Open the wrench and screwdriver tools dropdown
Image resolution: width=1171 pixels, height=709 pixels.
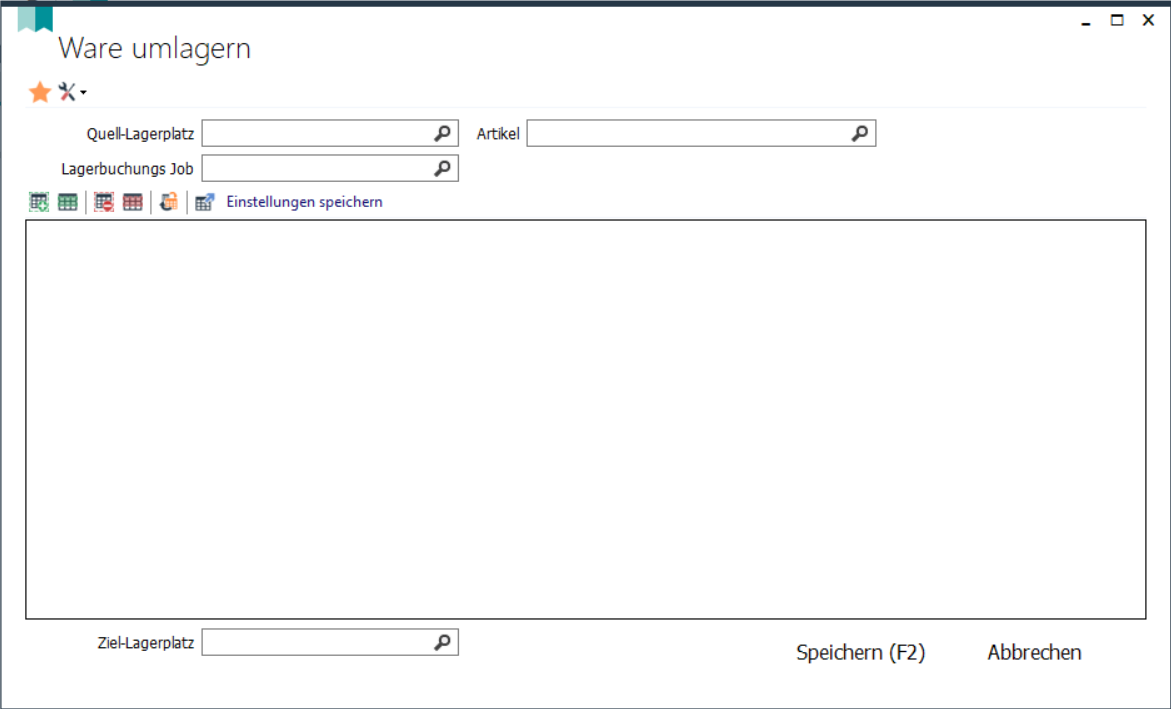[x=70, y=93]
